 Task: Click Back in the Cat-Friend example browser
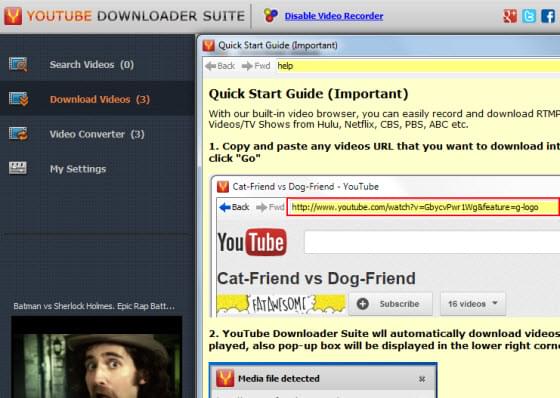point(234,207)
